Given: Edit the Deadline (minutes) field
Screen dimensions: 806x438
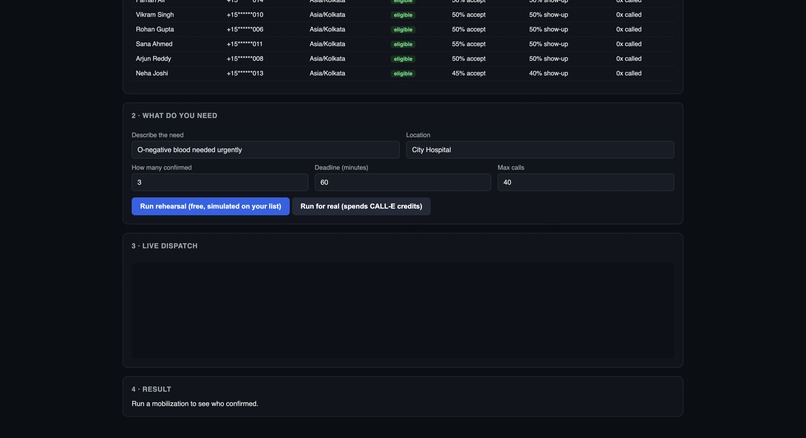Looking at the screenshot, I should tap(402, 182).
